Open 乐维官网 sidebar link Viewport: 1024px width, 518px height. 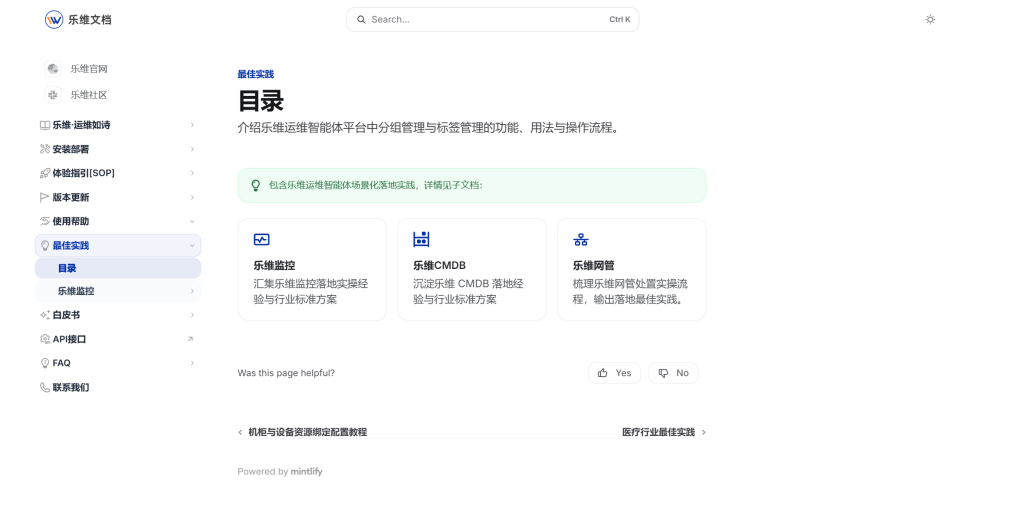(x=89, y=69)
